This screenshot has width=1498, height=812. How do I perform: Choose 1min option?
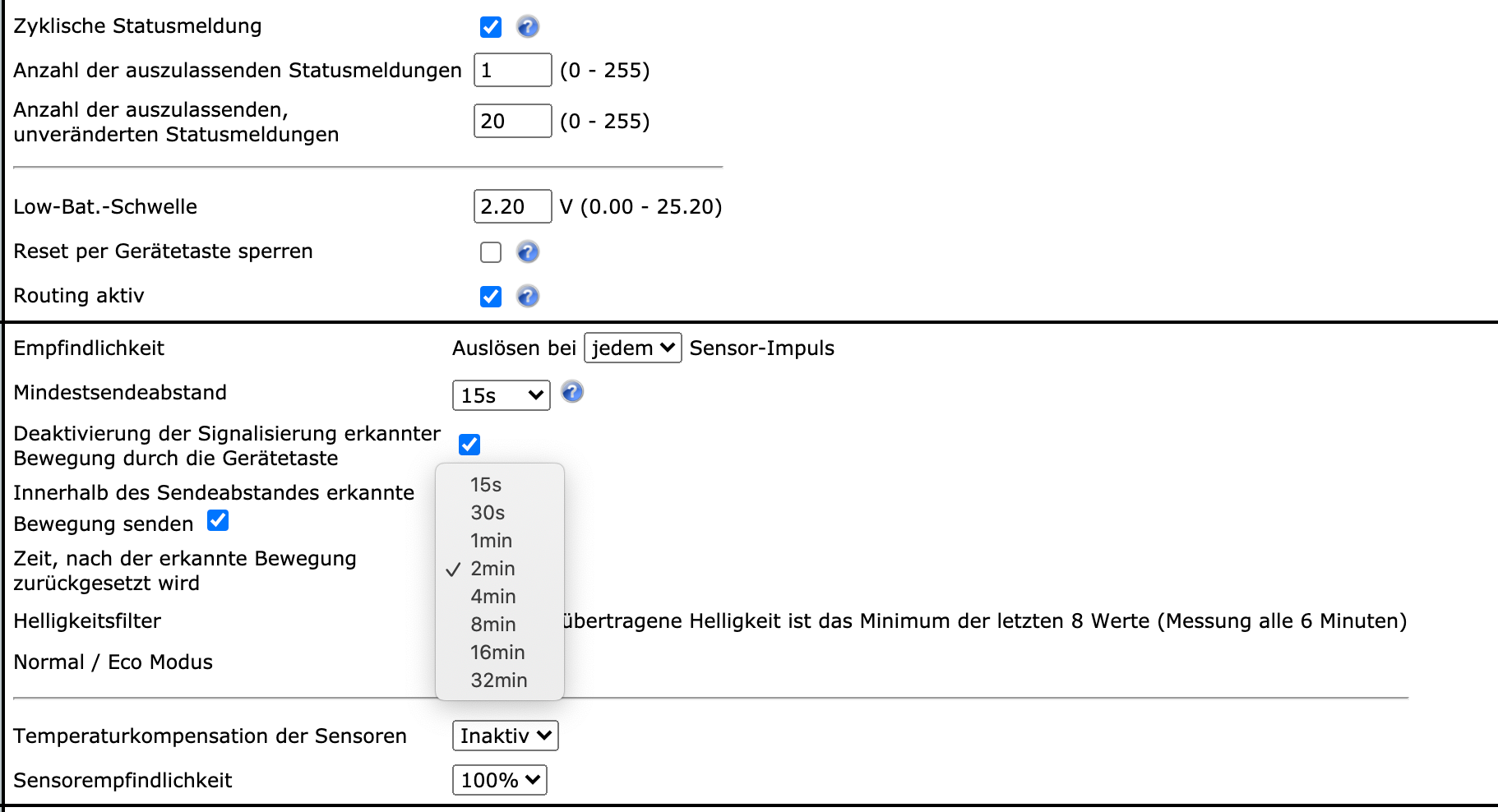[x=500, y=541]
